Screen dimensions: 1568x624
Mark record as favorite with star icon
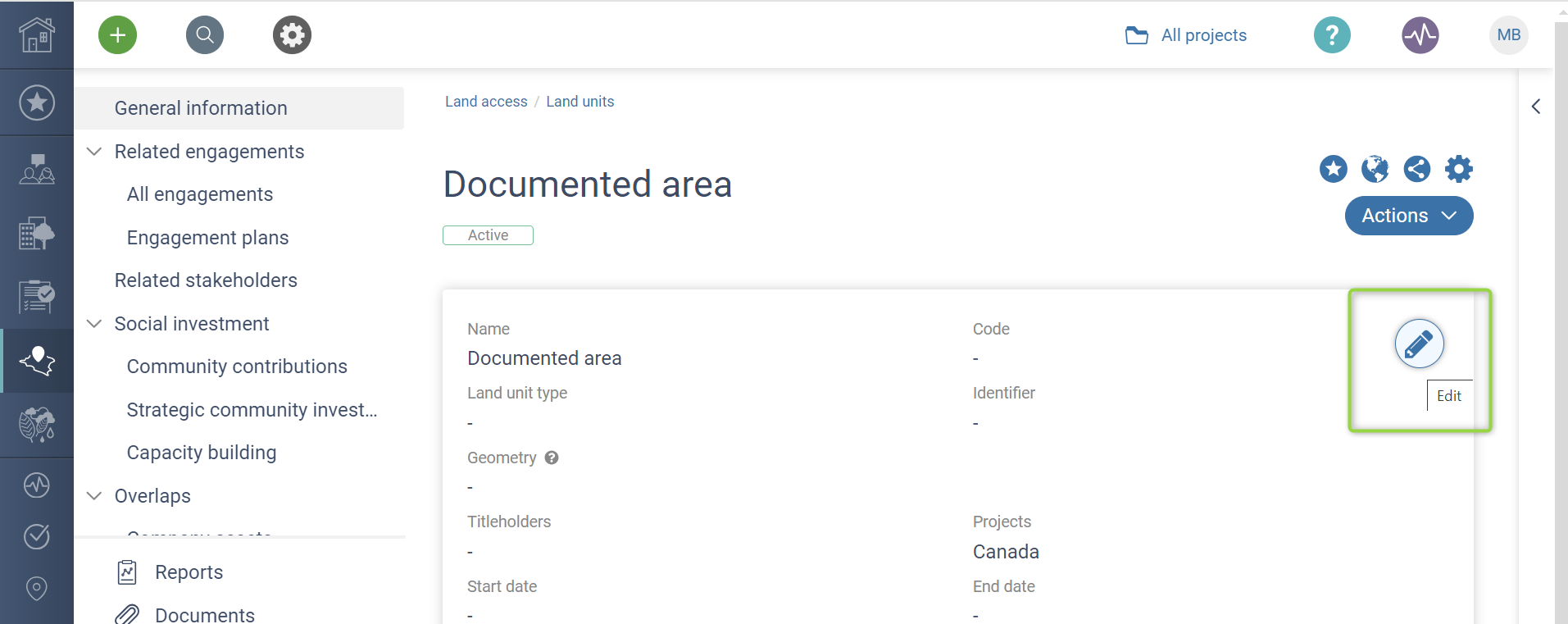point(1333,169)
